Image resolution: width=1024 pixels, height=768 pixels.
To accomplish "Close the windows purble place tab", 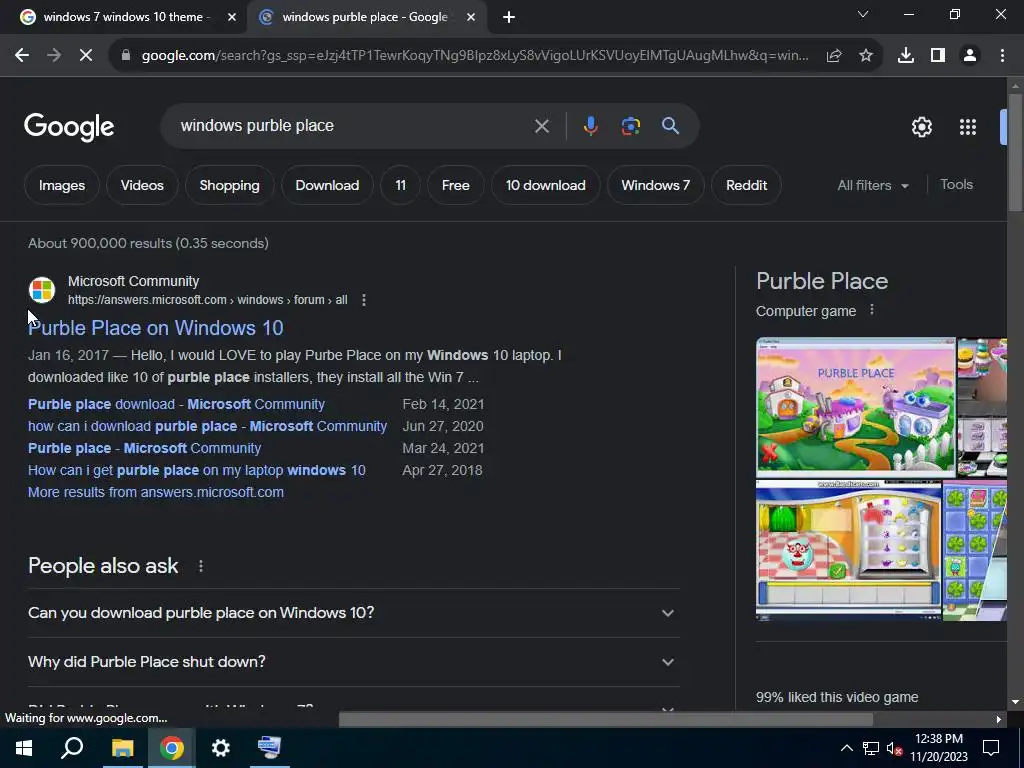I will (471, 18).
